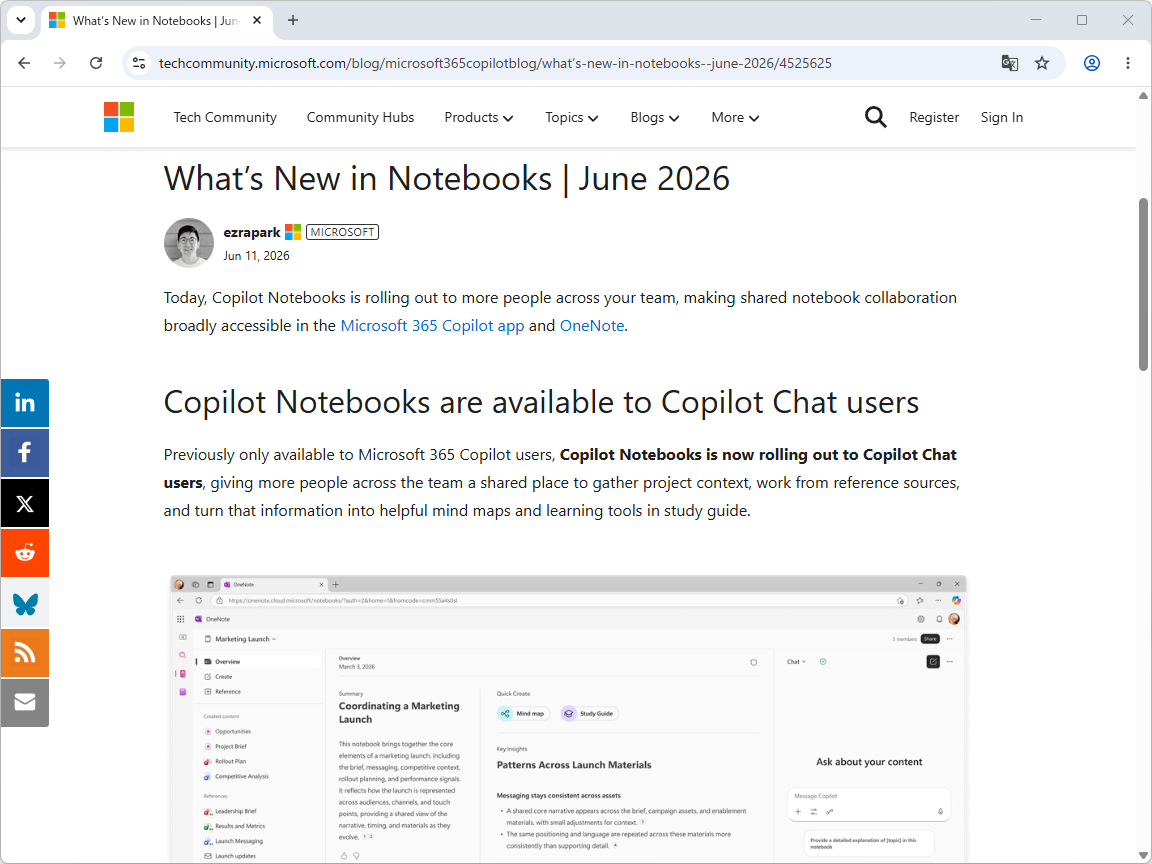Viewport: 1152px width, 864px height.
Task: Reload the current page
Action: 96,63
